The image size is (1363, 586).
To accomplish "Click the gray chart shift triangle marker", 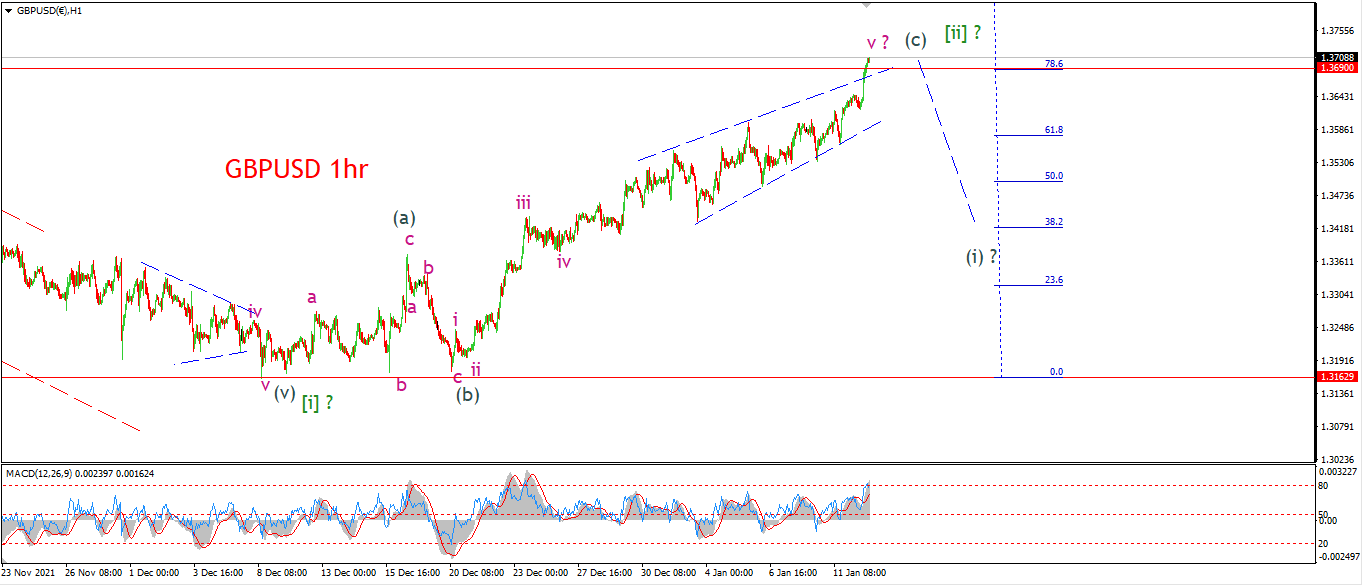I will pyautogui.click(x=867, y=5).
